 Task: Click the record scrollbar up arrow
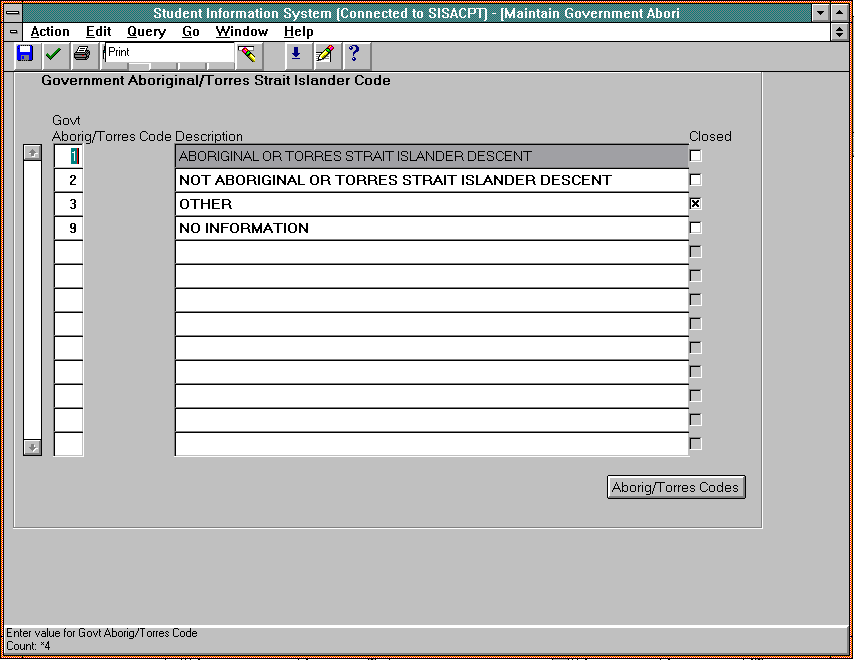32,152
